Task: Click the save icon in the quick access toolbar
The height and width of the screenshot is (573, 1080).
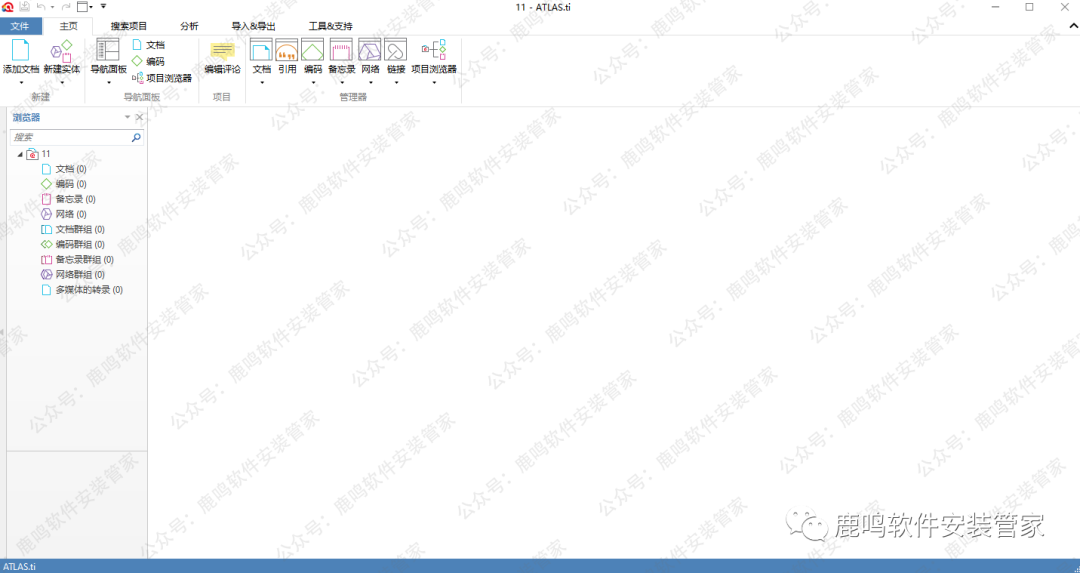Action: pos(24,7)
